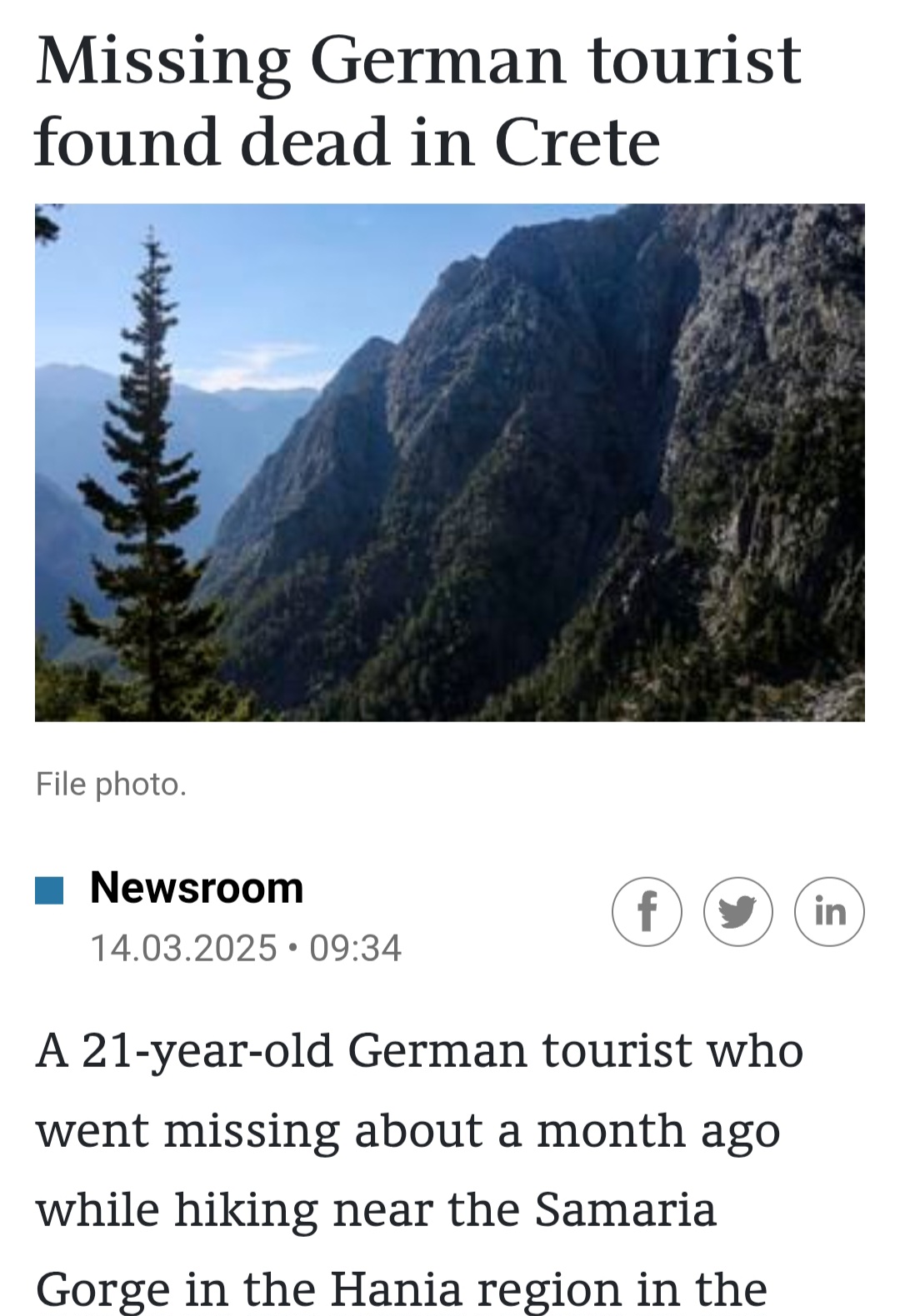The image size is (900, 1316).
Task: Click the blue square beside Newsroom
Action: point(49,890)
